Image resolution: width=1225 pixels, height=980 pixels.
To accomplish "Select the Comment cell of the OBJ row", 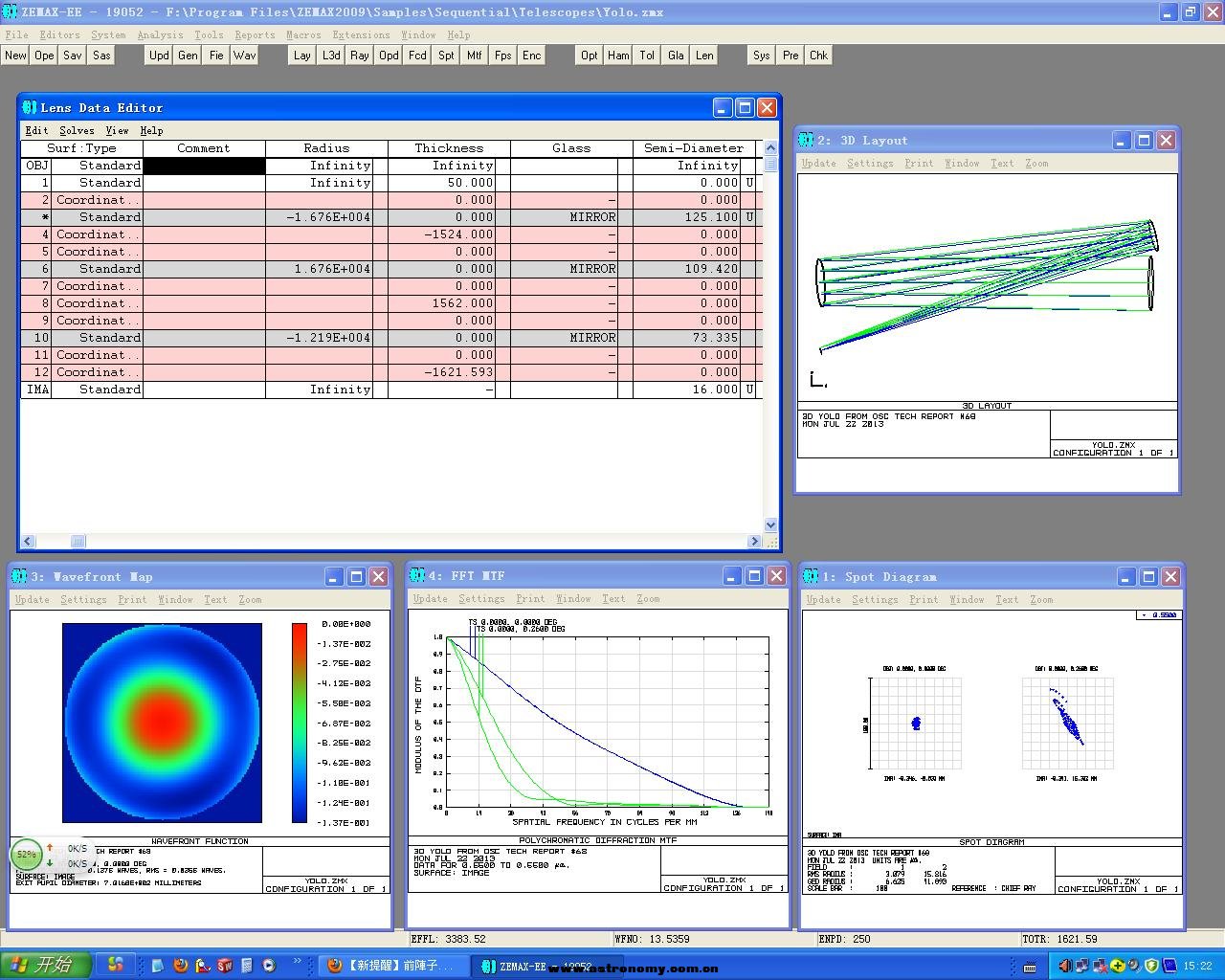I will click(204, 166).
